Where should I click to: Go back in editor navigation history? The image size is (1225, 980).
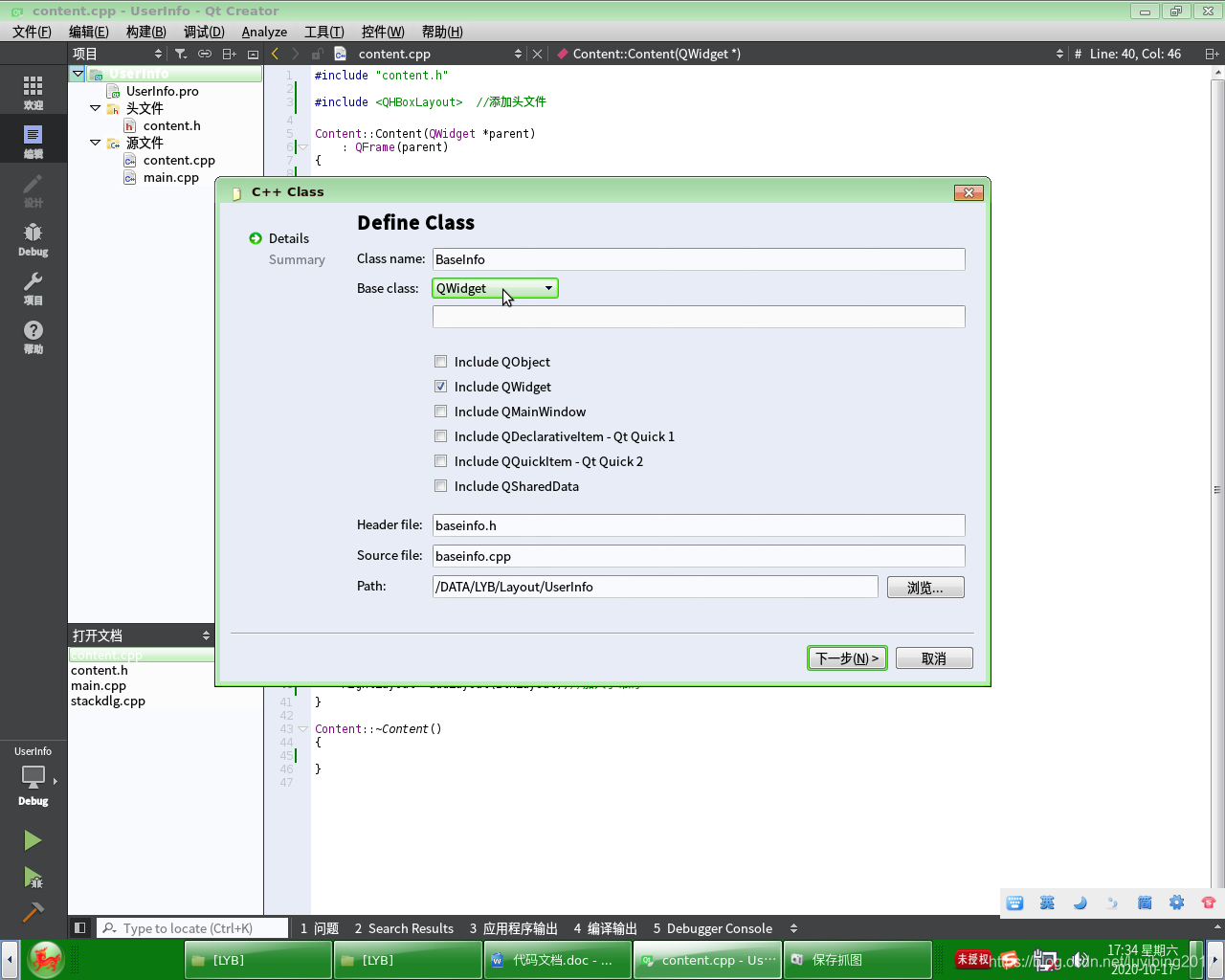[x=276, y=54]
